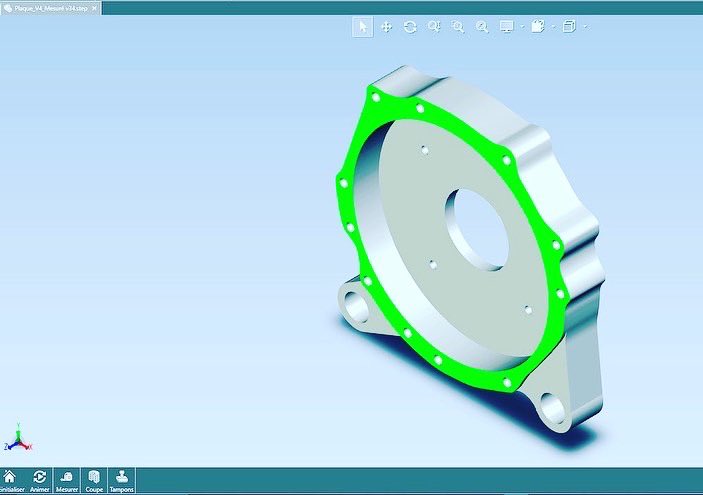Activate the Select arrow pointer tool
This screenshot has width=703, height=495.
tap(363, 27)
